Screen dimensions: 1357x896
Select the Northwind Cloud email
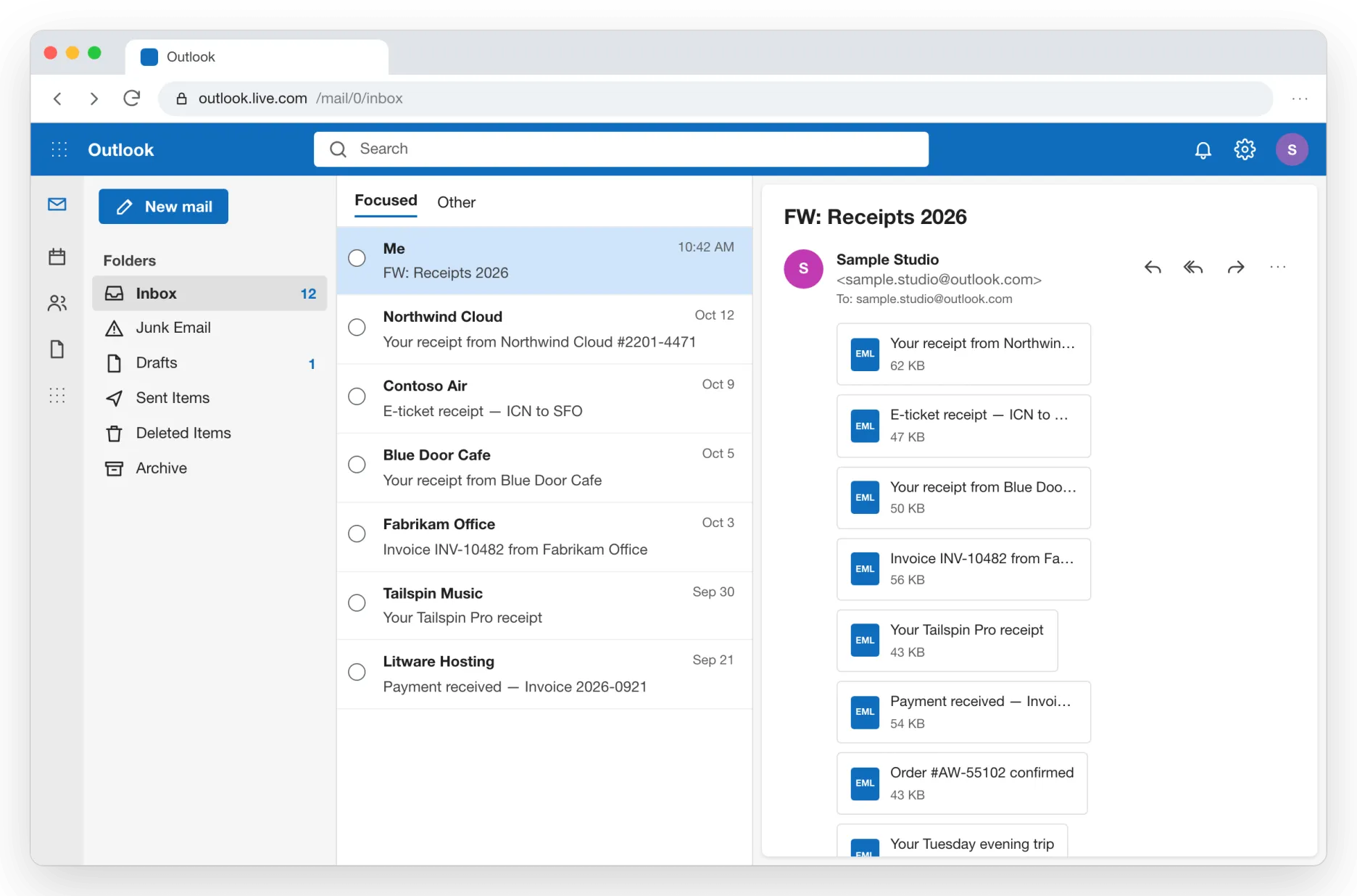click(544, 329)
